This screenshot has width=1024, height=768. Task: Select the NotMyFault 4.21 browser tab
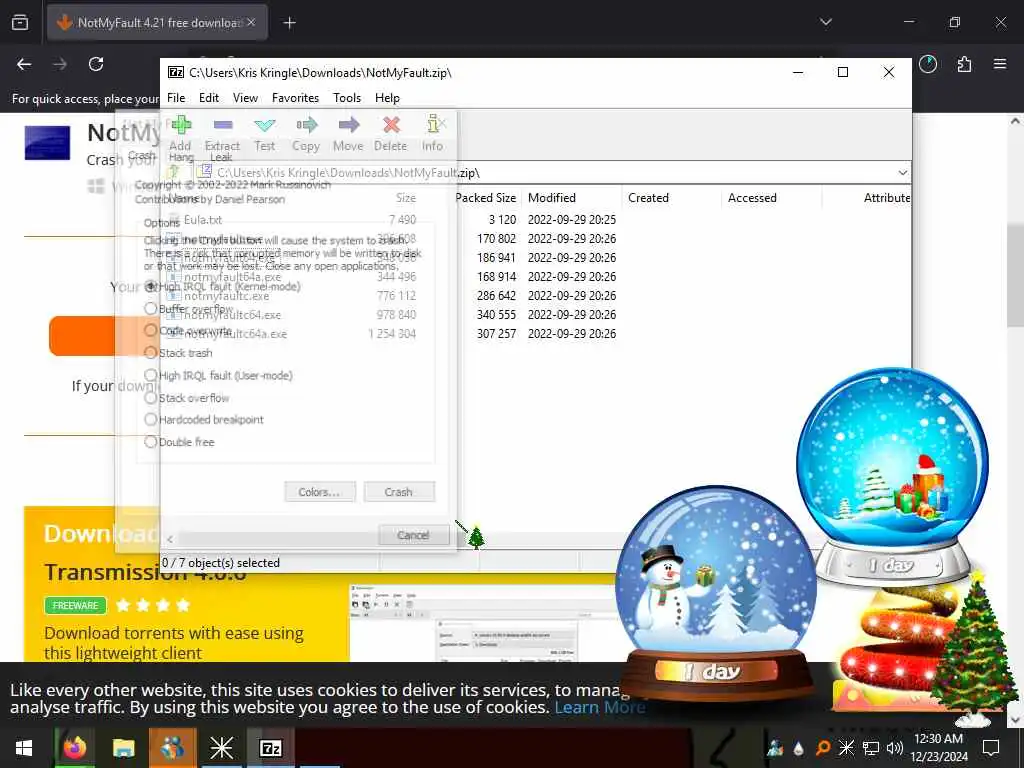coord(157,23)
